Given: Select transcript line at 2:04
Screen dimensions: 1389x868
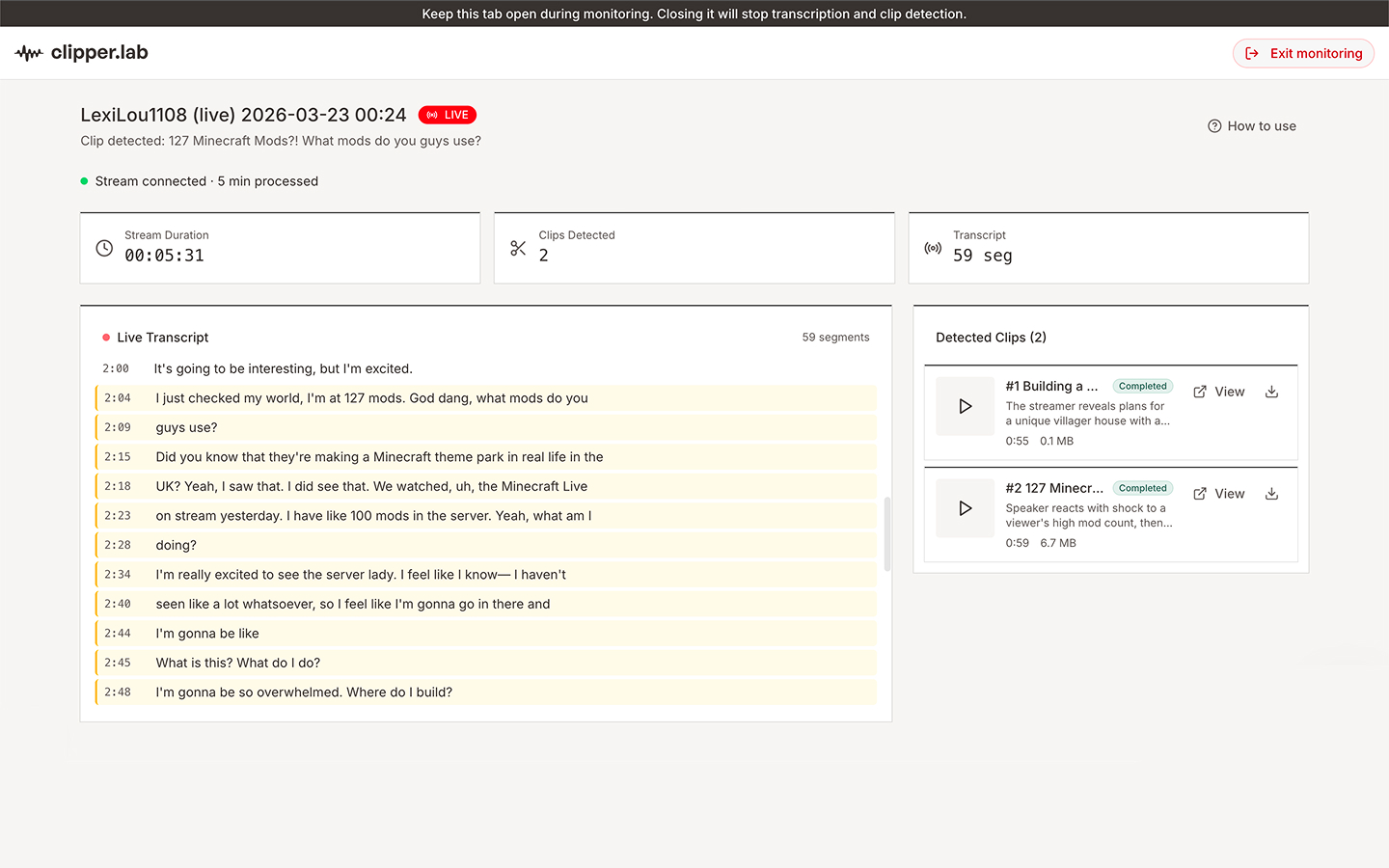Looking at the screenshot, I should pos(371,398).
